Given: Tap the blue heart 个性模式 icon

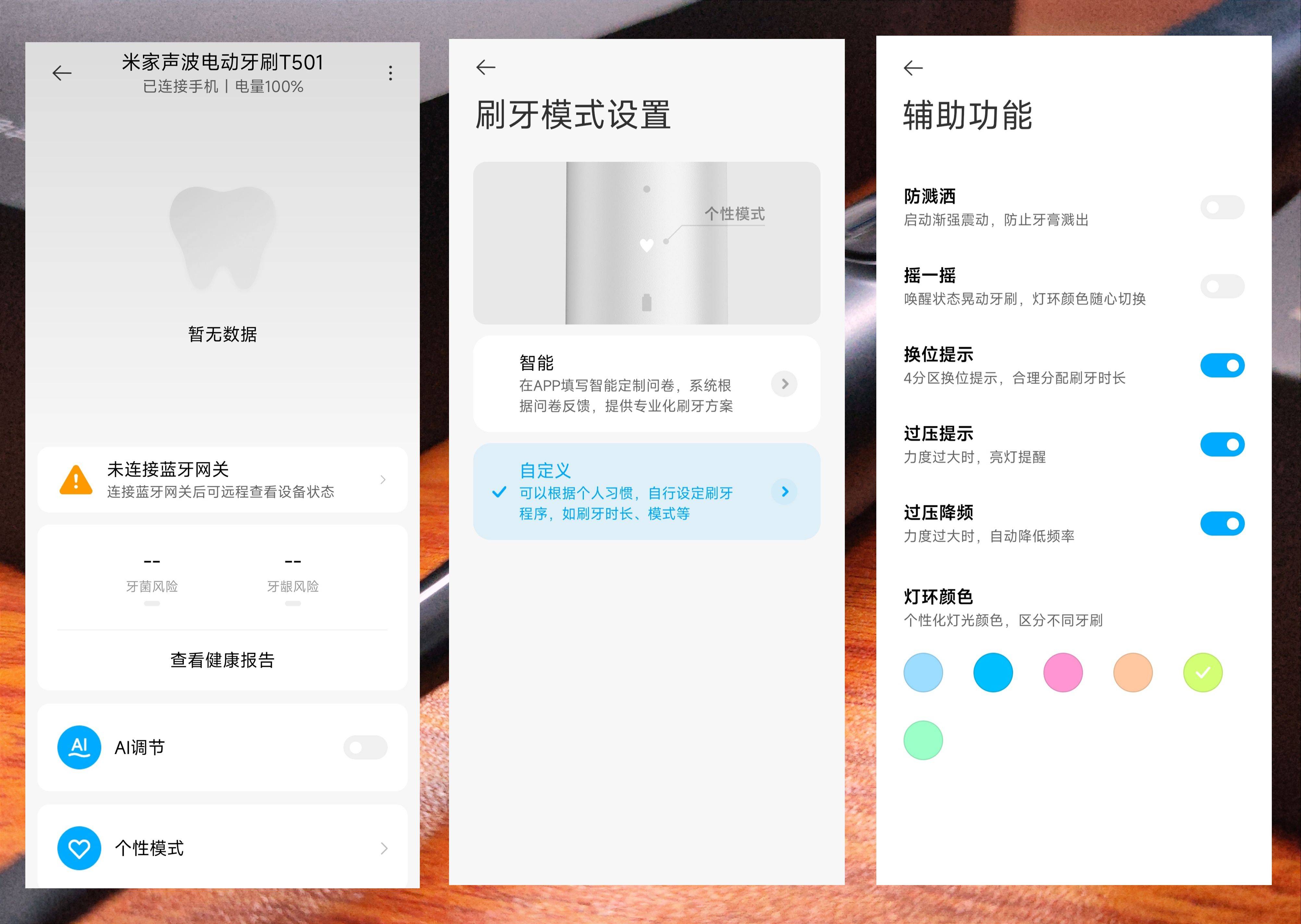Looking at the screenshot, I should point(79,848).
